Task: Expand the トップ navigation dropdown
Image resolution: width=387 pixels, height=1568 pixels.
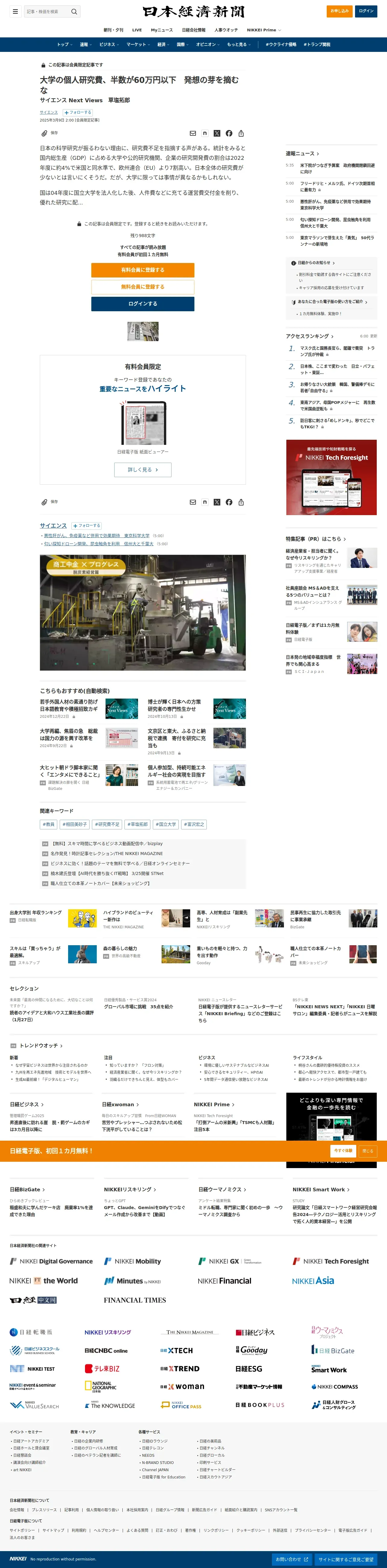Action: pyautogui.click(x=64, y=44)
